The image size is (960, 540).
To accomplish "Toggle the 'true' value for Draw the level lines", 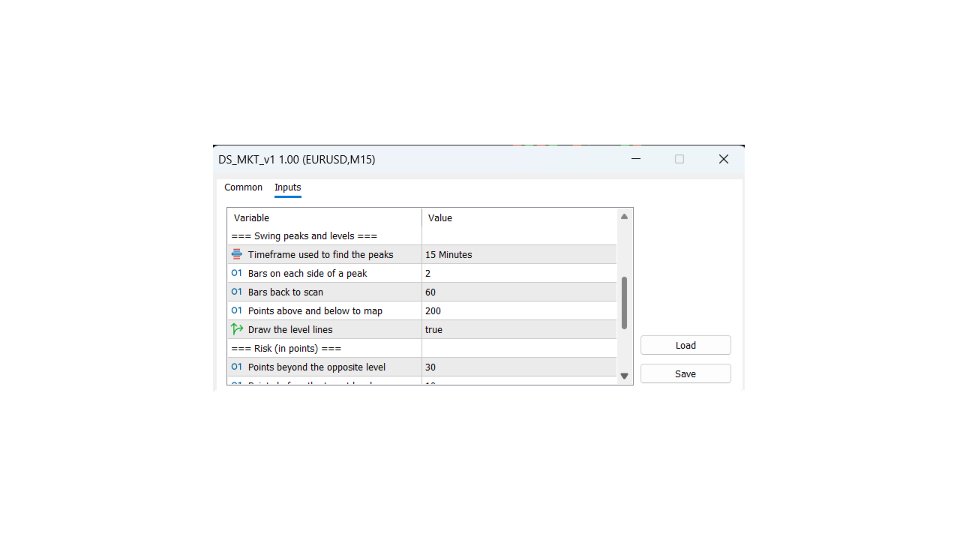I will coord(519,329).
